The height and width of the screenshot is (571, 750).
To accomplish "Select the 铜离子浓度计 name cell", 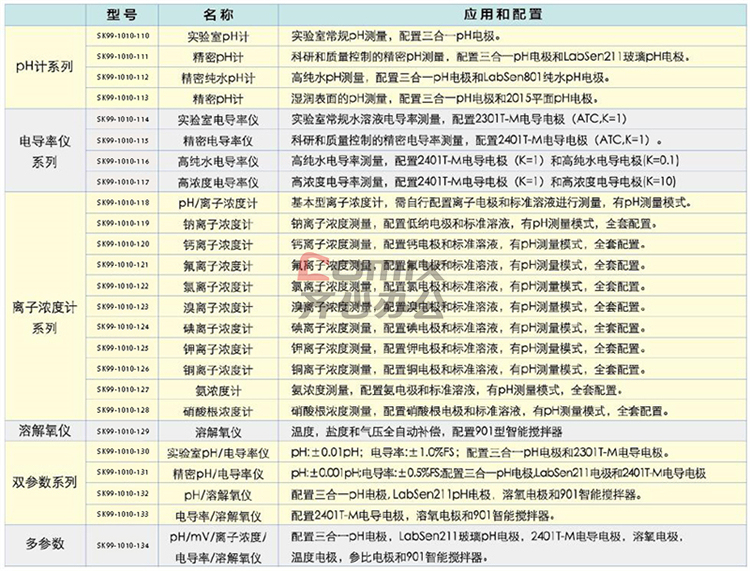I will coord(218,369).
